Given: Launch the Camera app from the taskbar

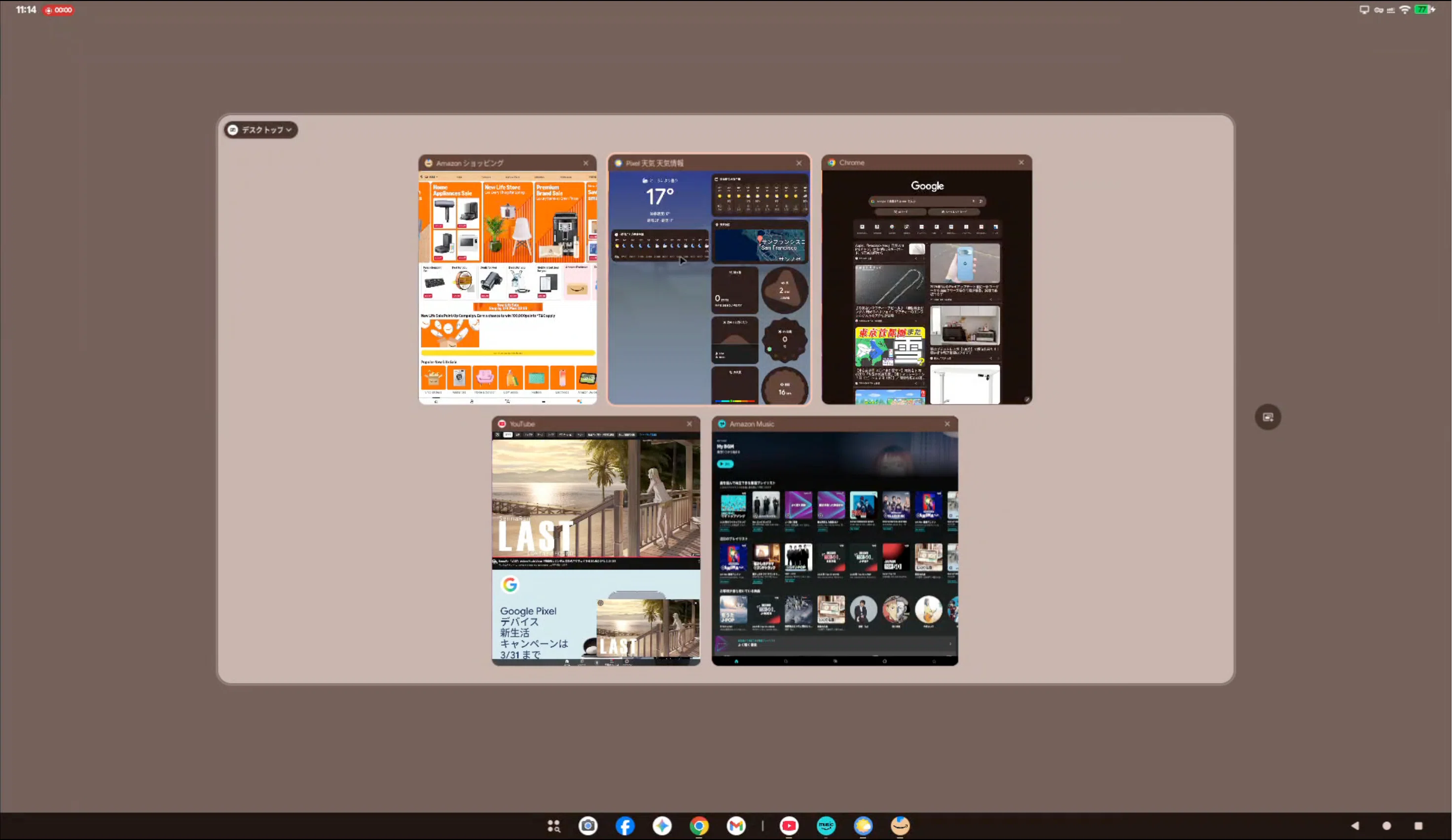Looking at the screenshot, I should (x=588, y=826).
